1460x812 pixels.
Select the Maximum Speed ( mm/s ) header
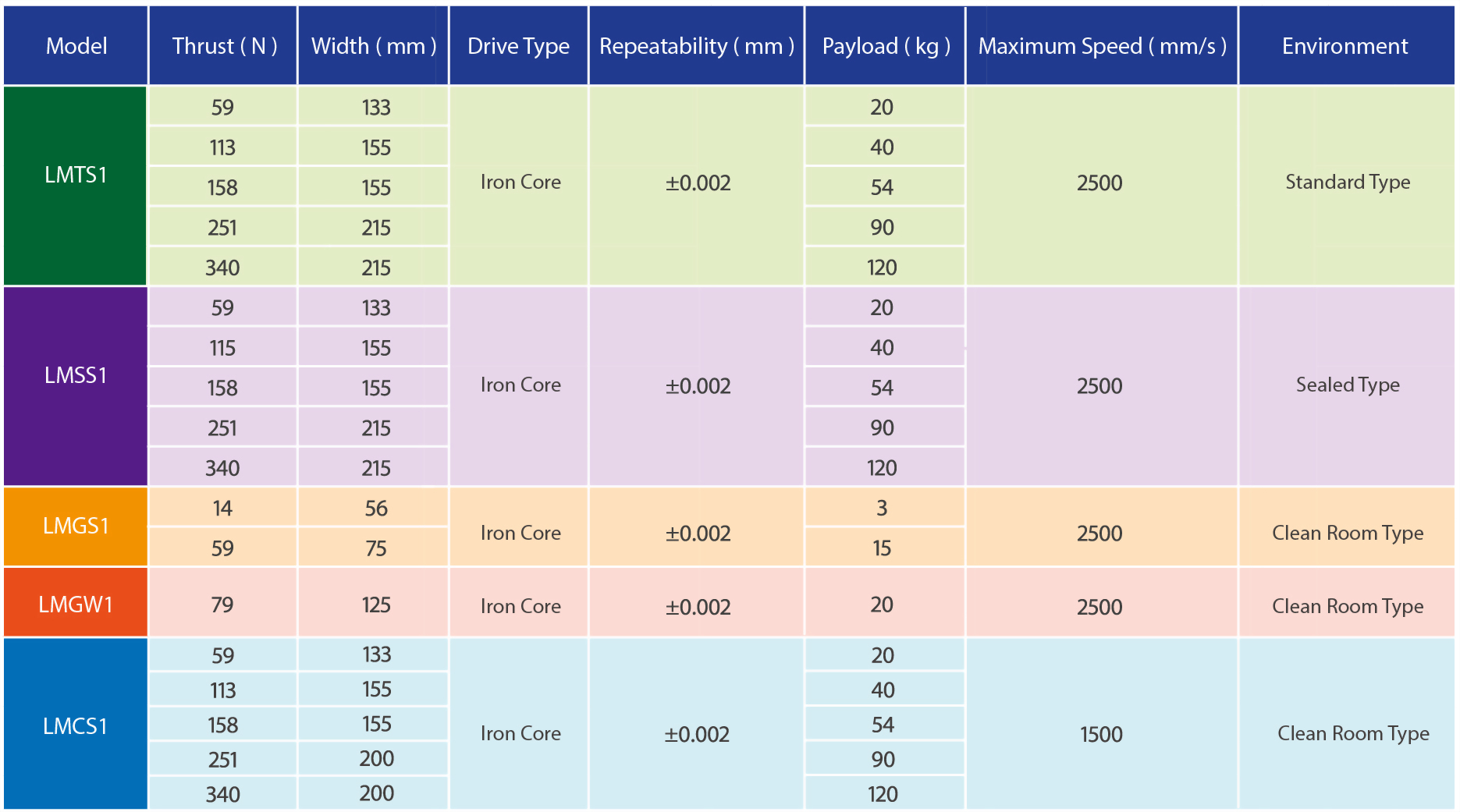pos(1102,46)
